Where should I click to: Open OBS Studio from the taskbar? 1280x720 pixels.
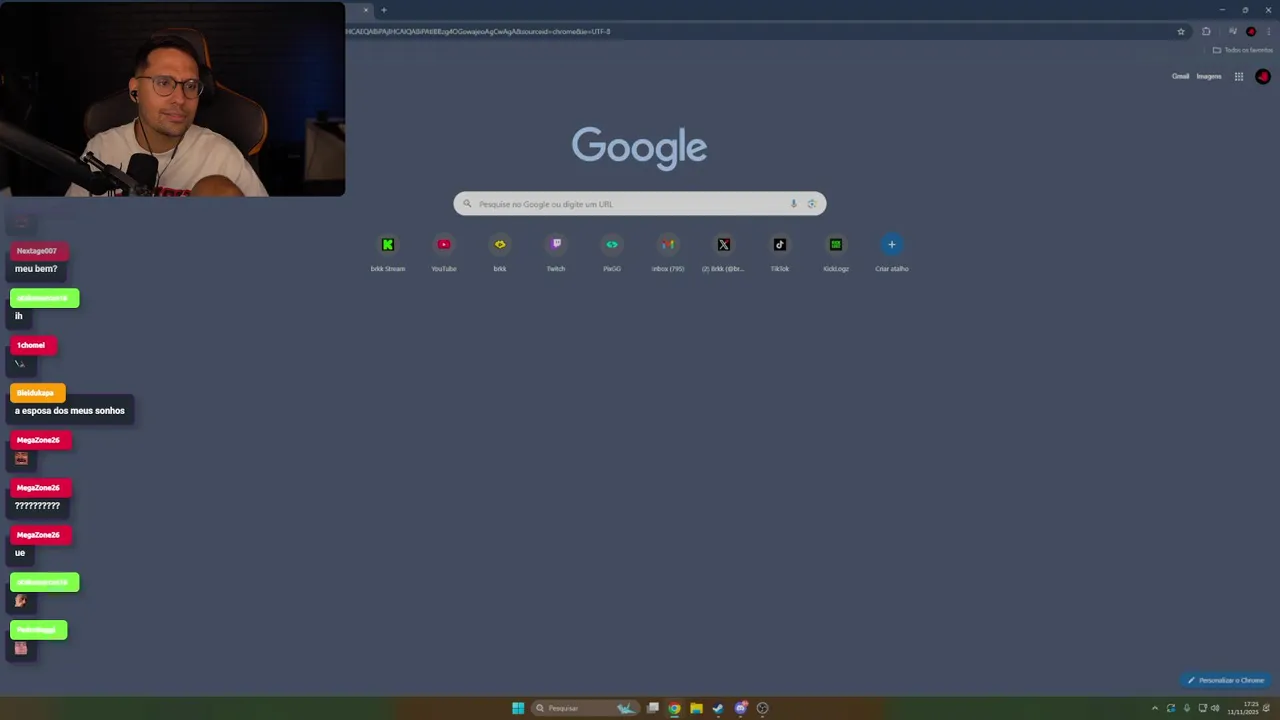762,708
